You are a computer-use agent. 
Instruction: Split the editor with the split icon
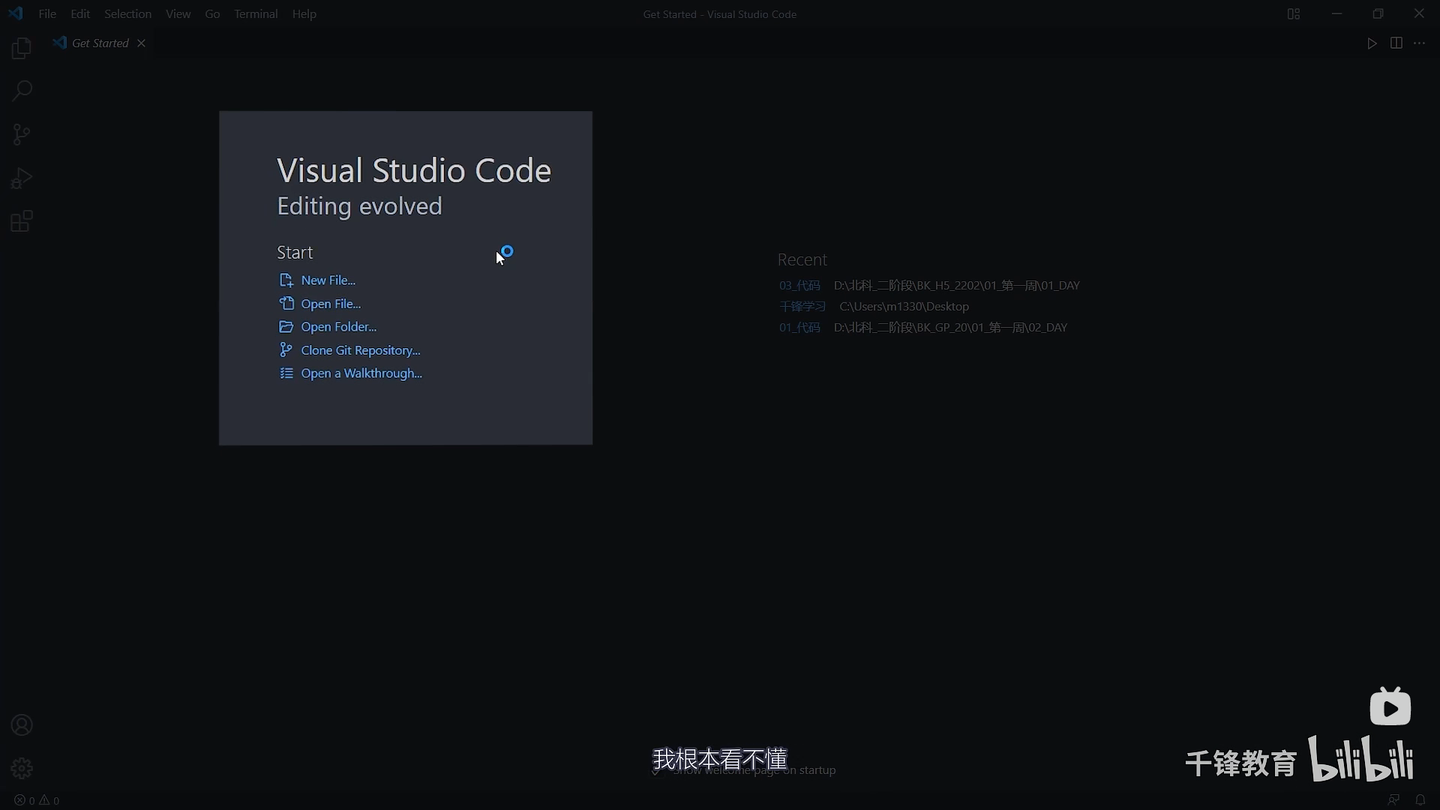click(x=1396, y=43)
